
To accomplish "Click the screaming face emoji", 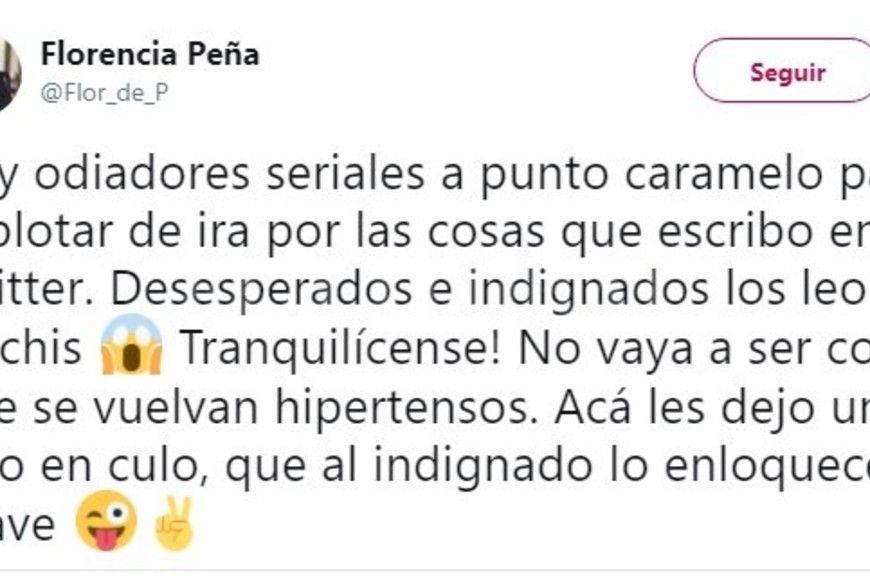I will point(132,345).
